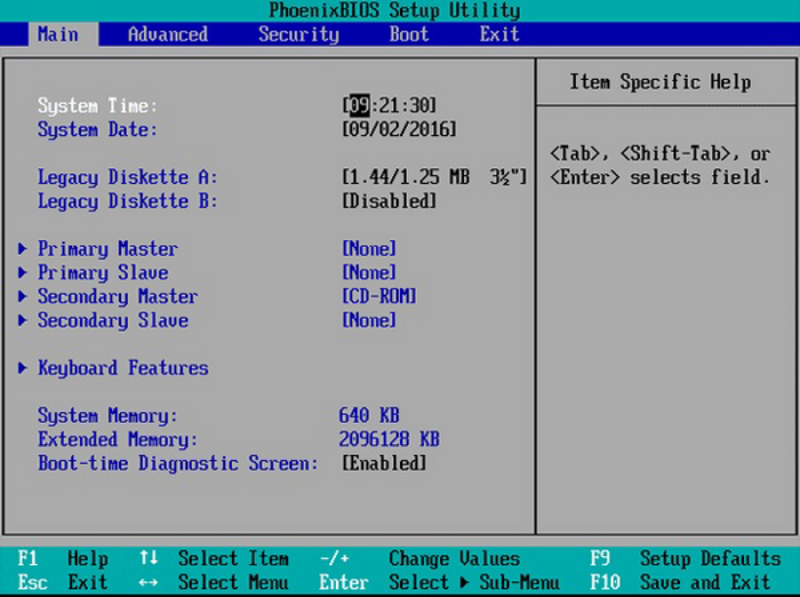Switch to the Boot tab
The width and height of the screenshot is (800, 597).
pyautogui.click(x=408, y=34)
